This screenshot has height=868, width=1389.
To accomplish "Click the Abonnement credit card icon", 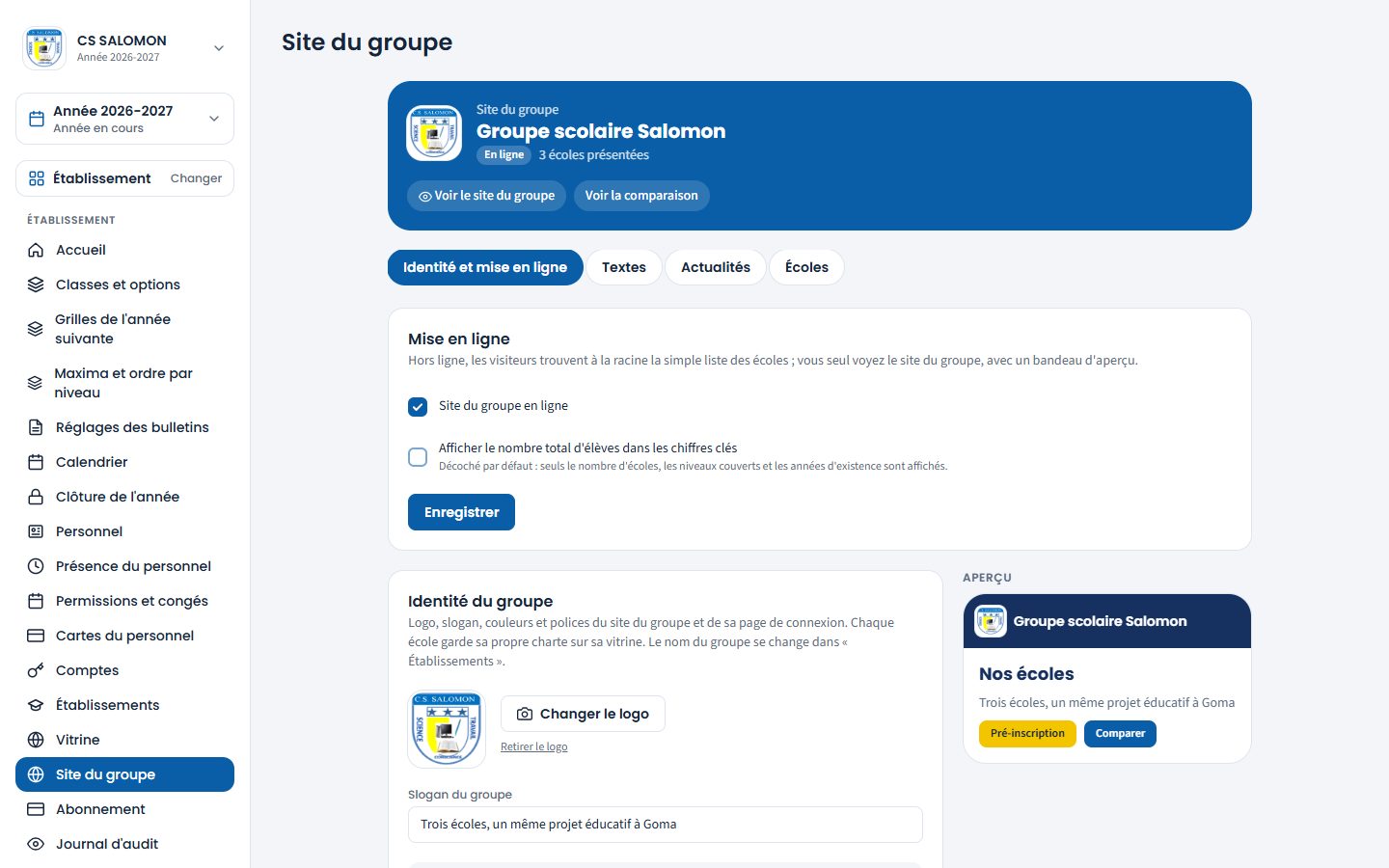I will pyautogui.click(x=36, y=809).
